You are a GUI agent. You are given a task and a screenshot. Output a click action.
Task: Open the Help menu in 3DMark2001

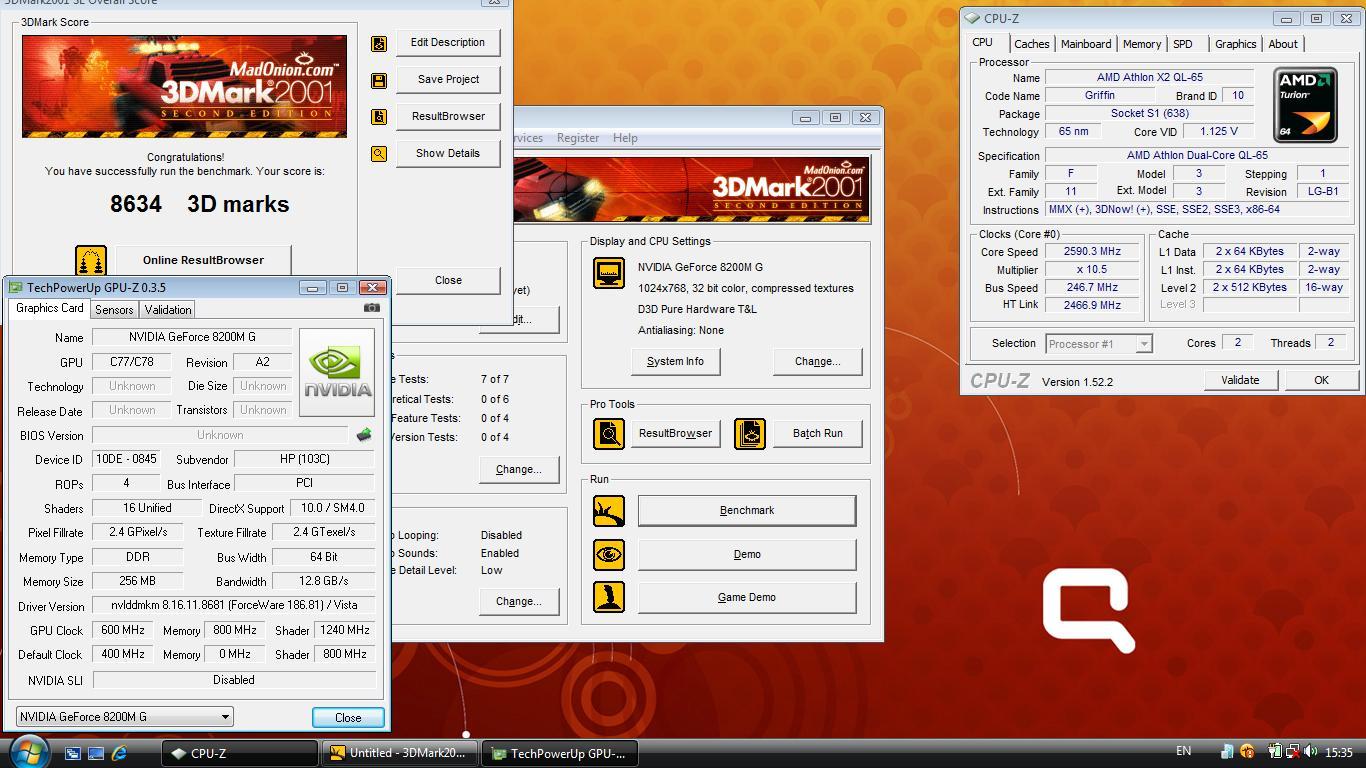point(625,138)
